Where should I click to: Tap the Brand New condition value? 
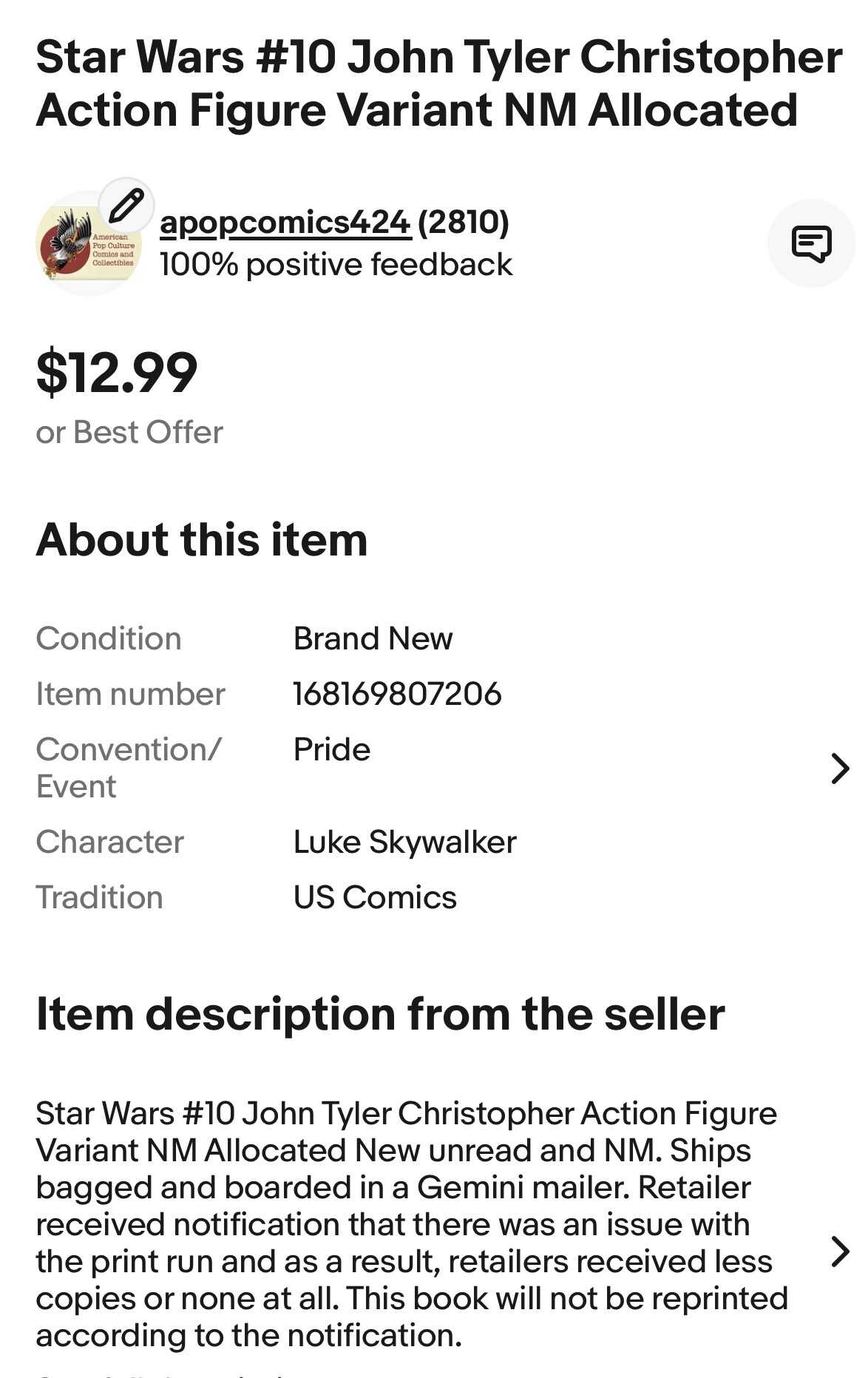pyautogui.click(x=373, y=638)
